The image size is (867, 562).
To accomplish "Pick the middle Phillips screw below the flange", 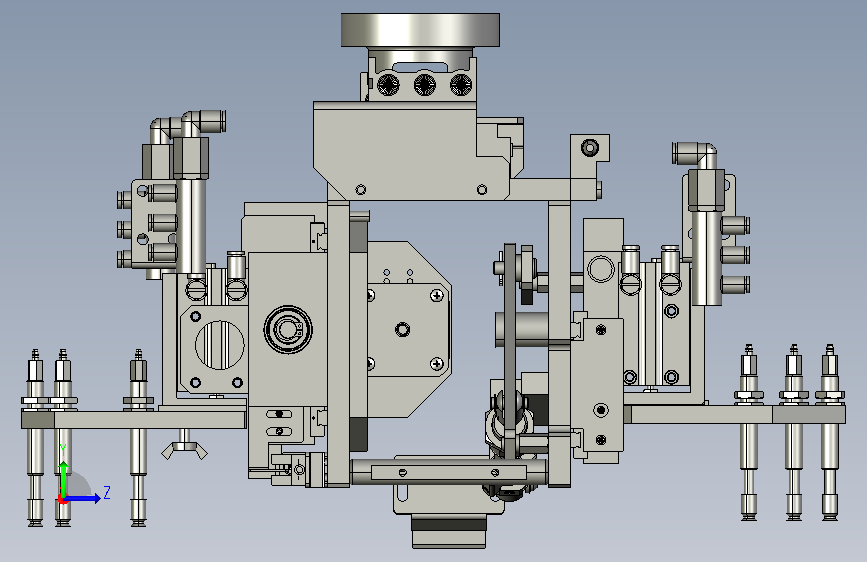I will click(x=424, y=85).
